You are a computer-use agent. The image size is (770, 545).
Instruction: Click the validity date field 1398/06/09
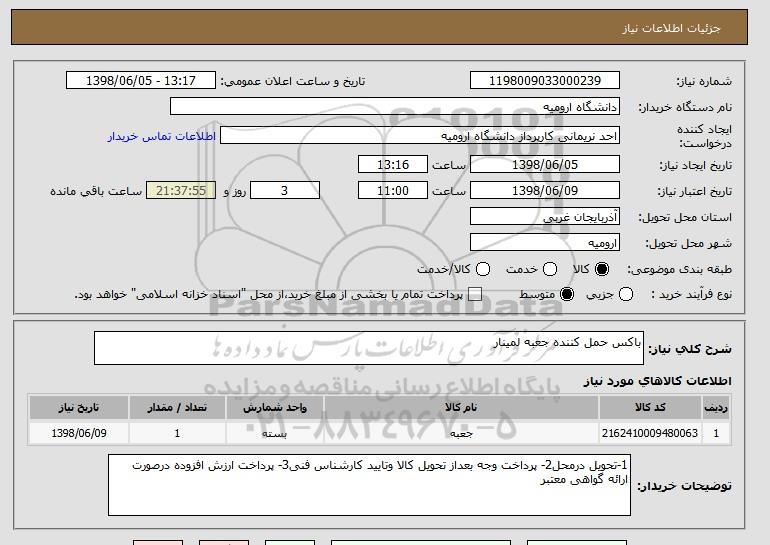pyautogui.click(x=545, y=191)
